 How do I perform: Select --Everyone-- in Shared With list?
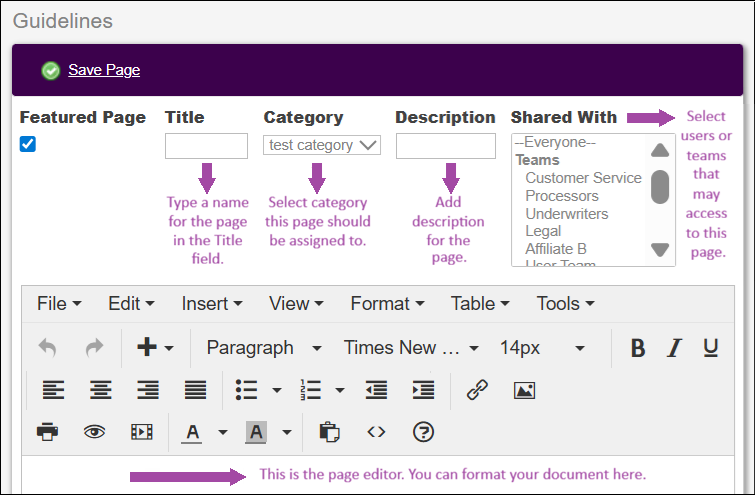555,142
